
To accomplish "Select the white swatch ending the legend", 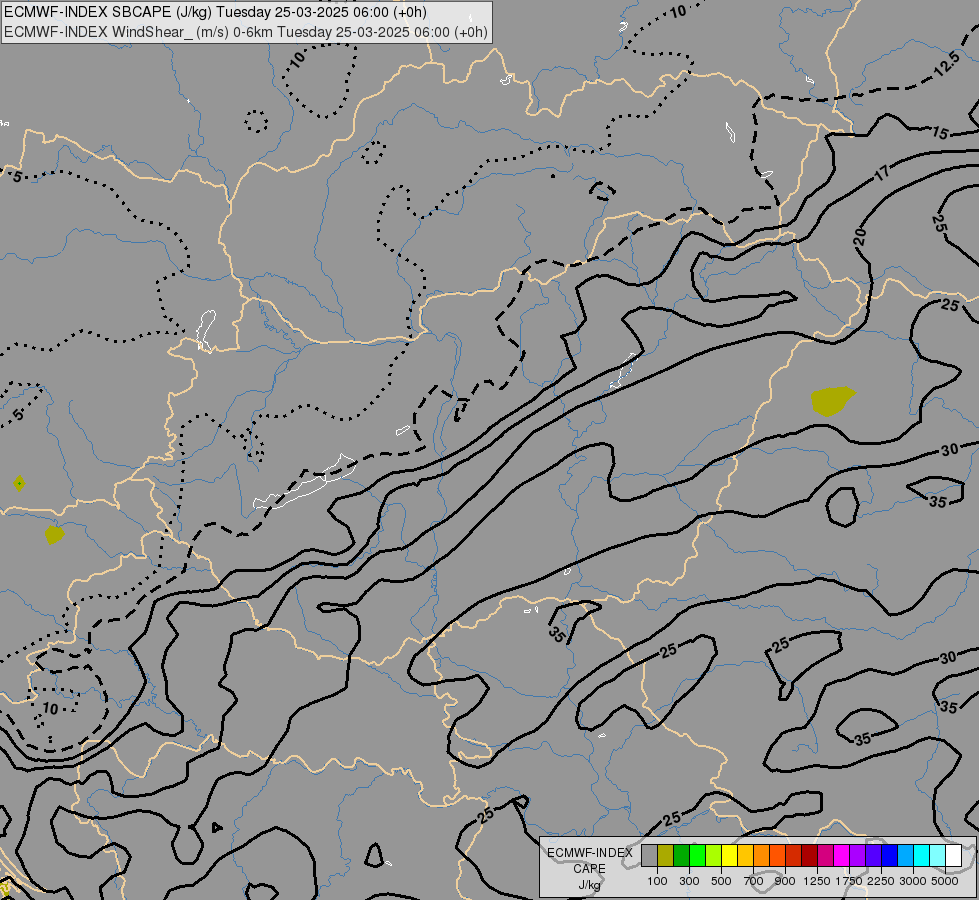I will [x=954, y=856].
